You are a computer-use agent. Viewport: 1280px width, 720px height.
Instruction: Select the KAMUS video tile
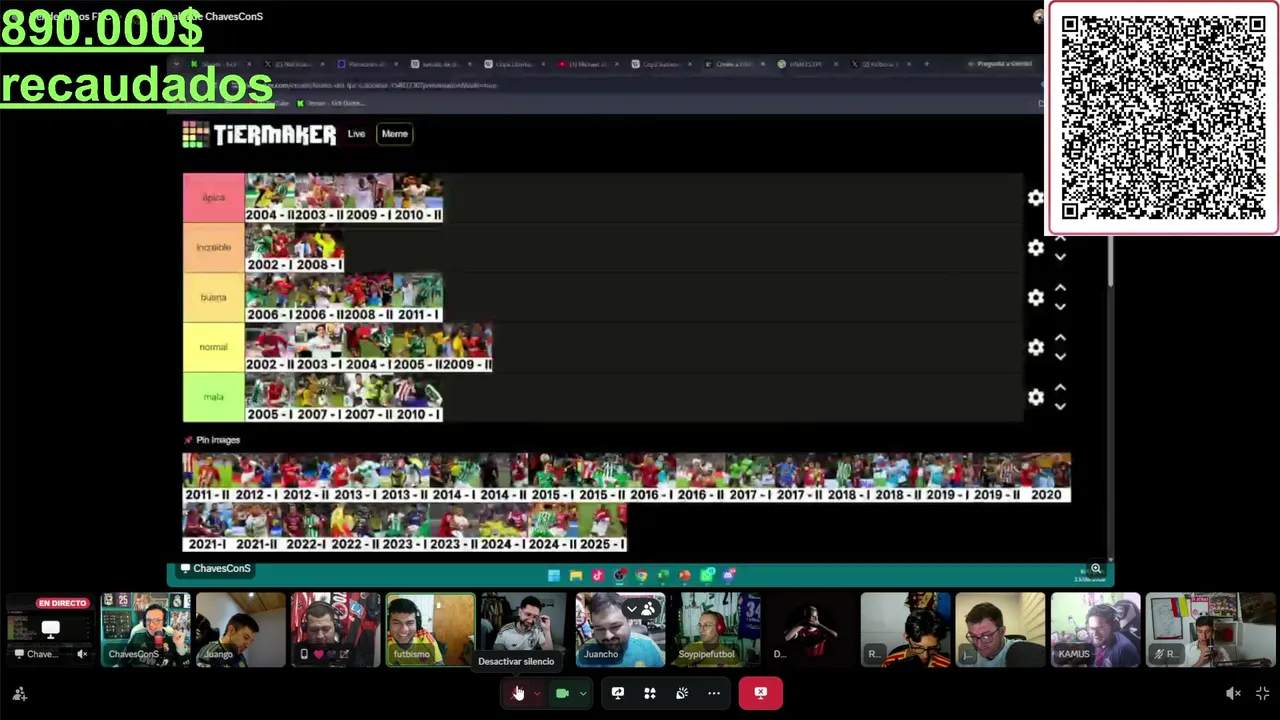point(1095,630)
